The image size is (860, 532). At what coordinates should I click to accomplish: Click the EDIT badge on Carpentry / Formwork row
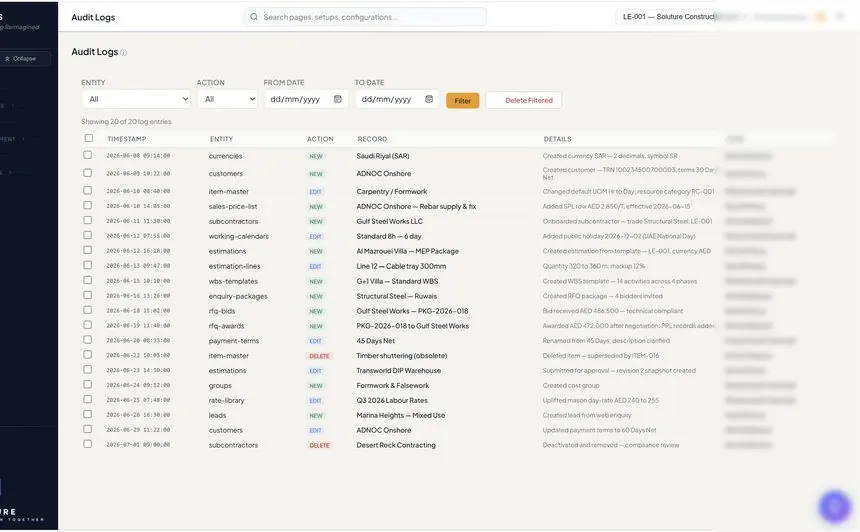pyautogui.click(x=315, y=192)
